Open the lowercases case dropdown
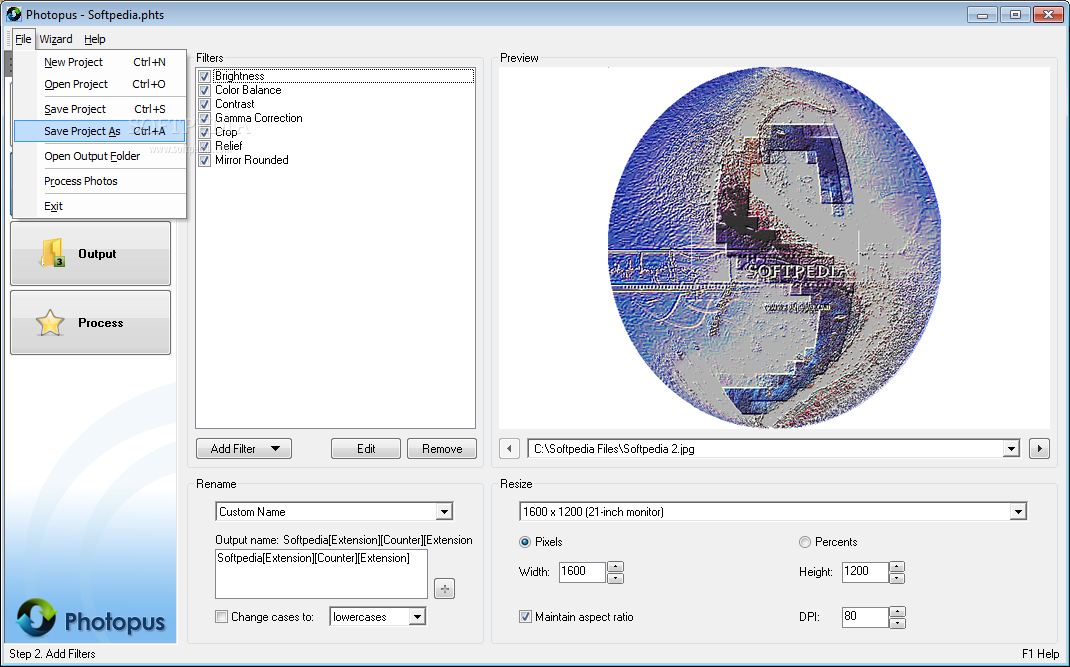 click(x=417, y=617)
